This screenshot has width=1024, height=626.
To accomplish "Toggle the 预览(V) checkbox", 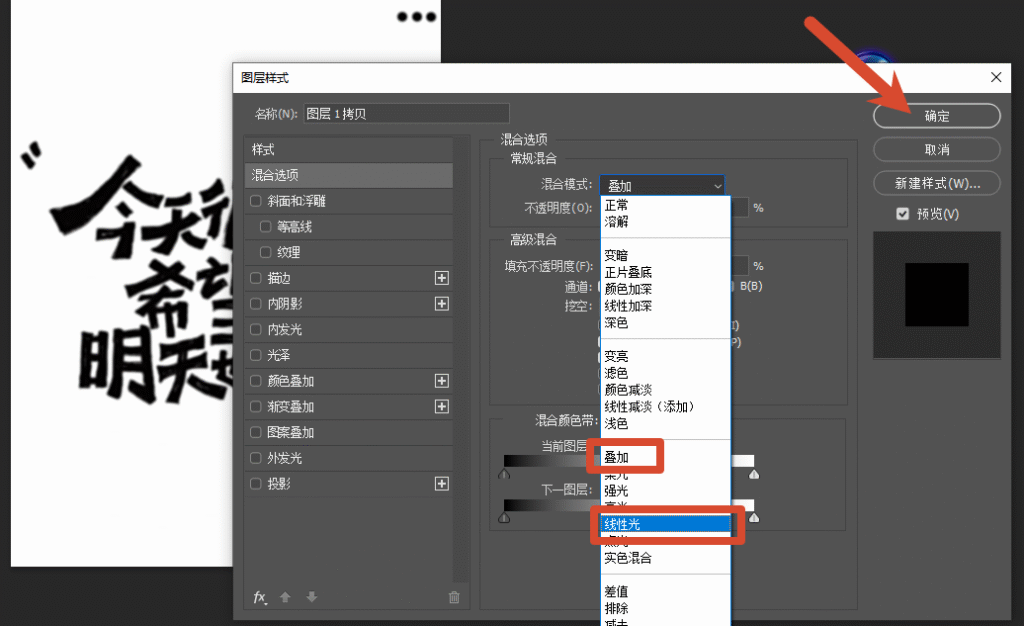I will (x=903, y=214).
